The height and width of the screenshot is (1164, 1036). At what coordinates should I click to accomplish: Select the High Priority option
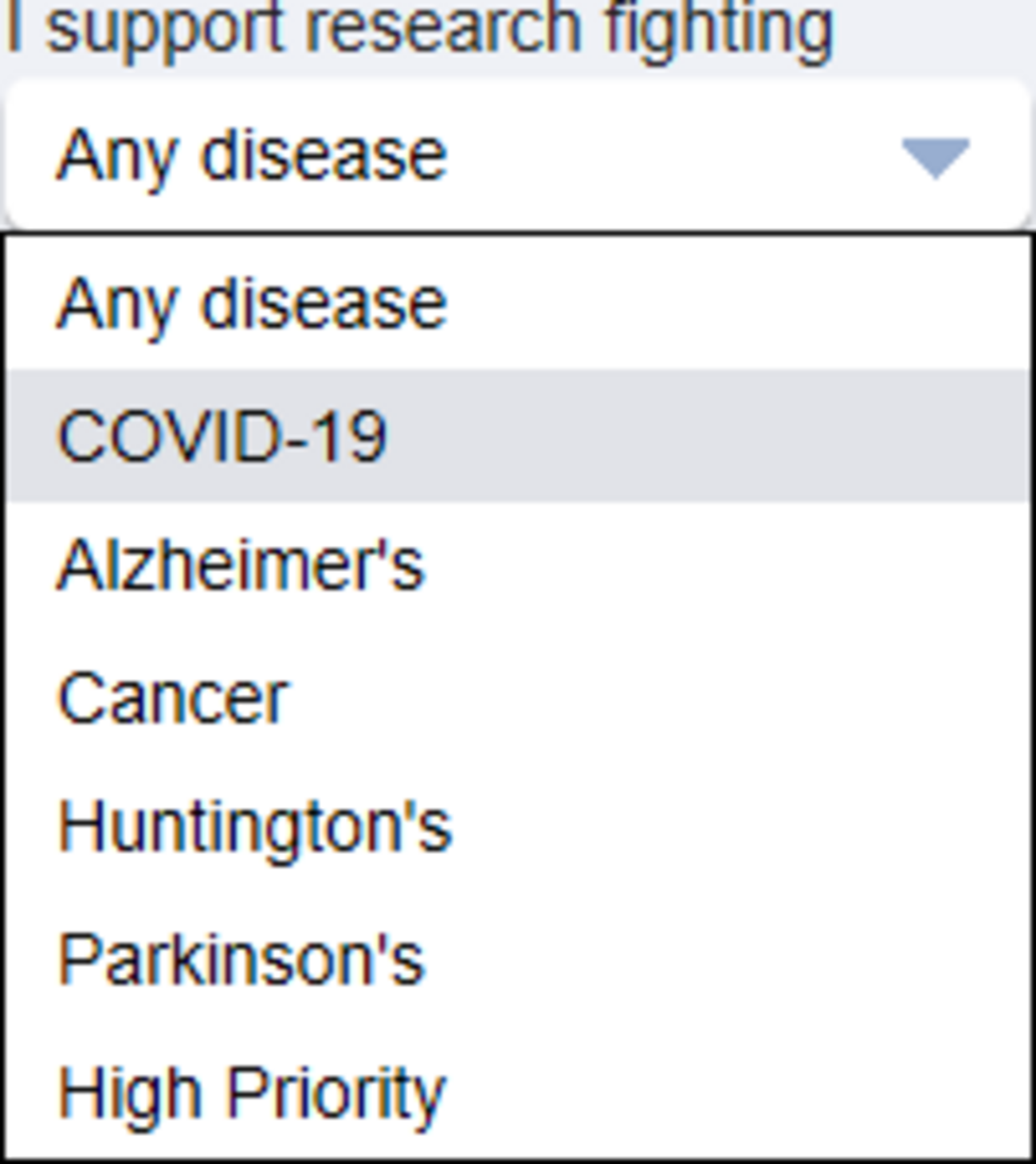[x=252, y=1093]
